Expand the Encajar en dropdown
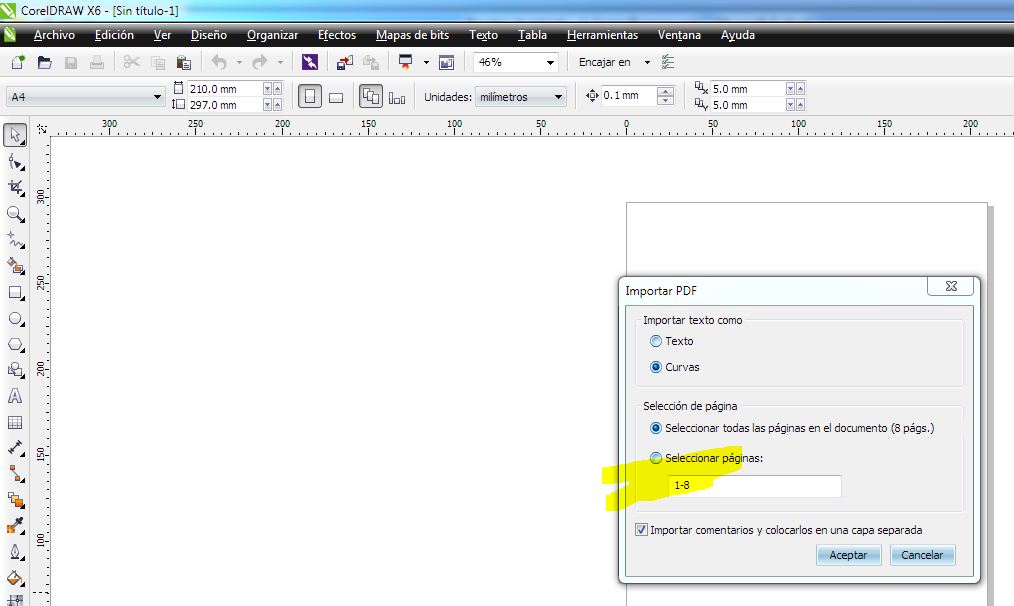Image resolution: width=1014 pixels, height=606 pixels. (647, 62)
